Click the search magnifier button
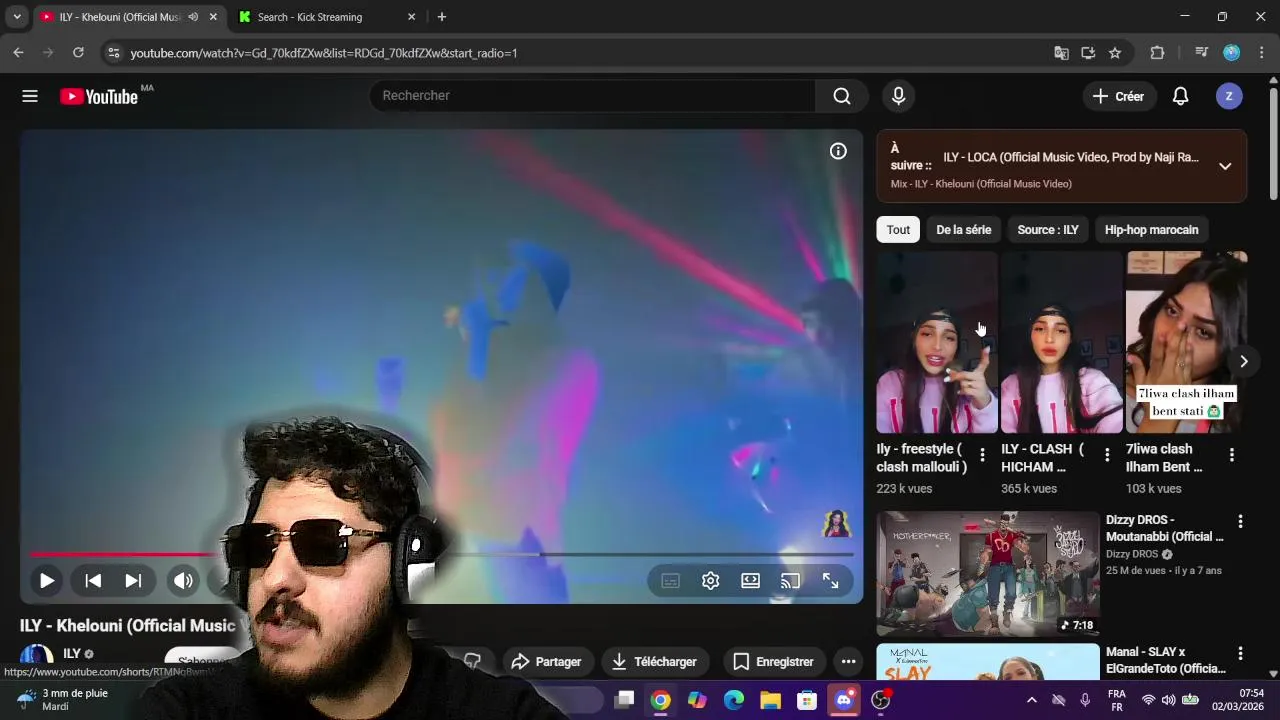Screen dimensions: 1280x720 (x=842, y=96)
